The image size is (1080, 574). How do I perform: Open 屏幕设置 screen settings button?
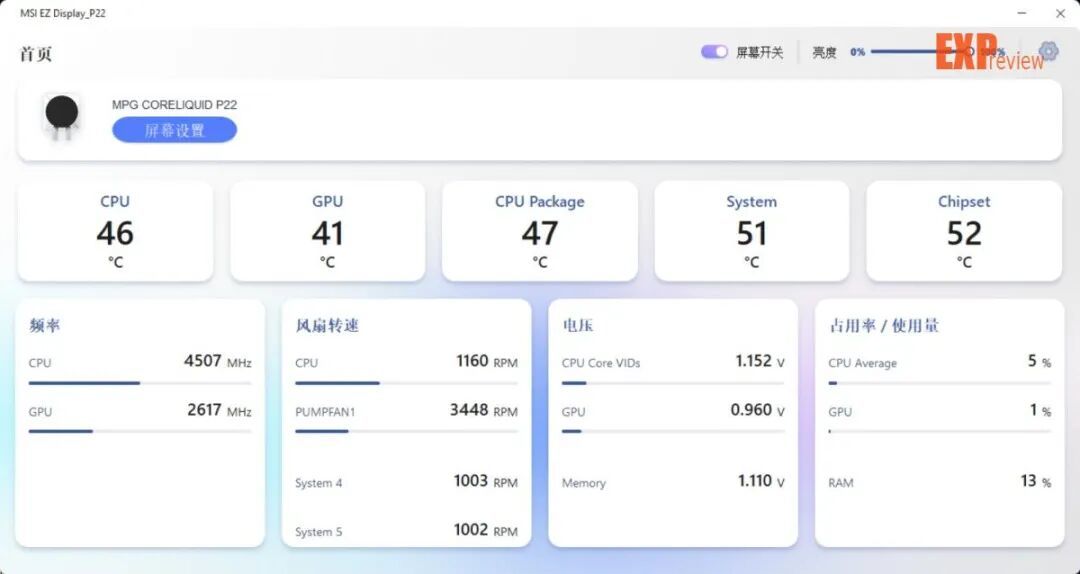click(x=174, y=130)
